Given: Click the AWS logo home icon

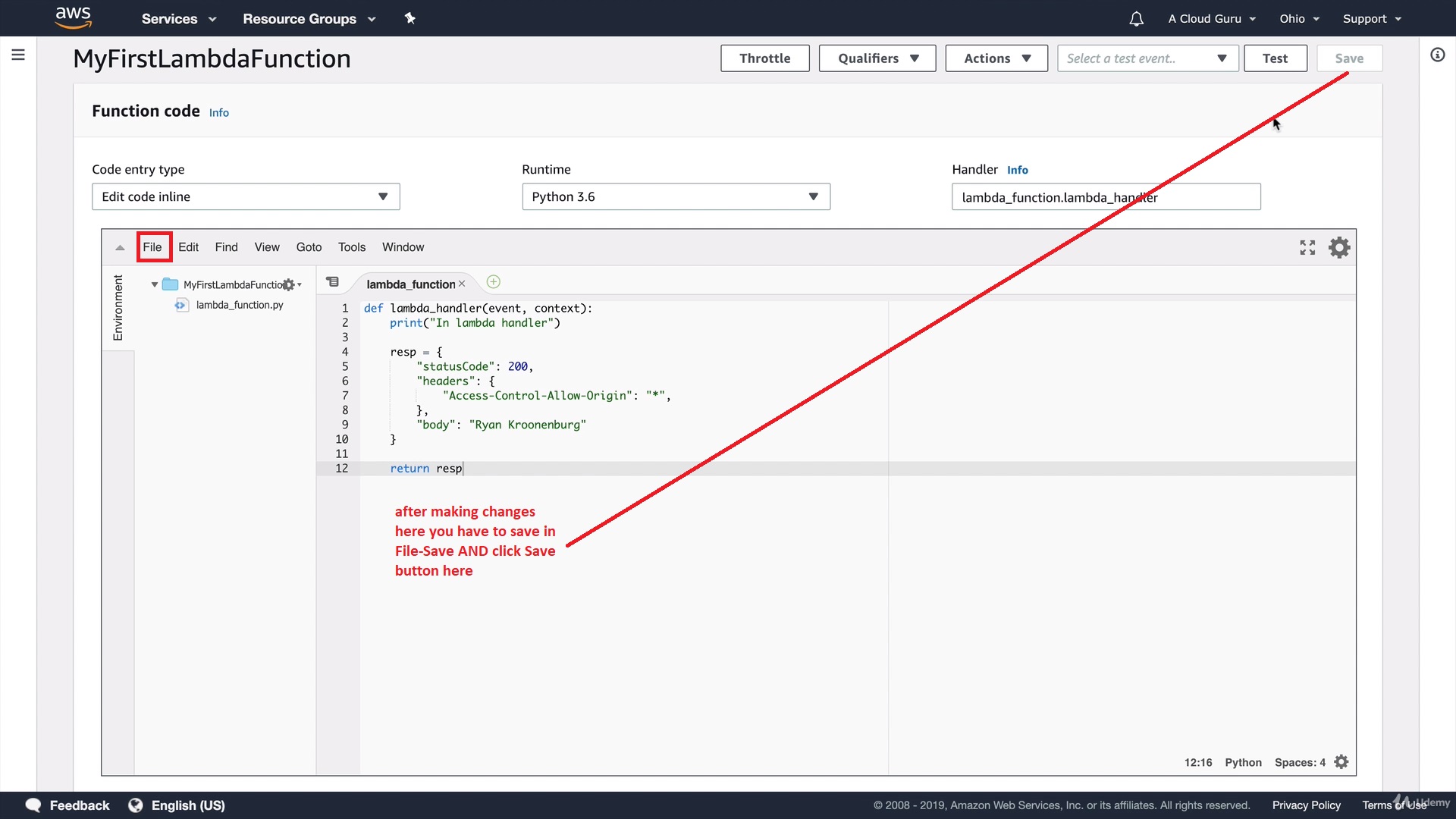Looking at the screenshot, I should coord(74,17).
